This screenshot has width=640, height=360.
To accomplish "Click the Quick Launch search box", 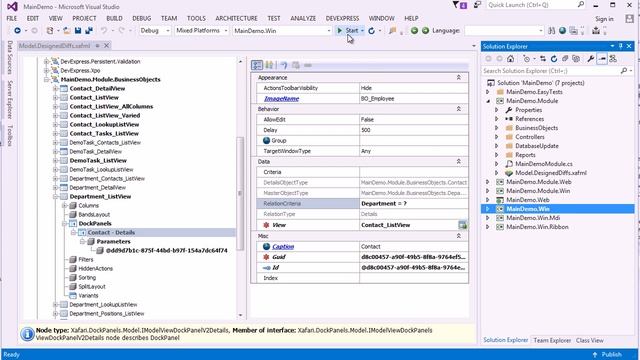I will (536, 5).
